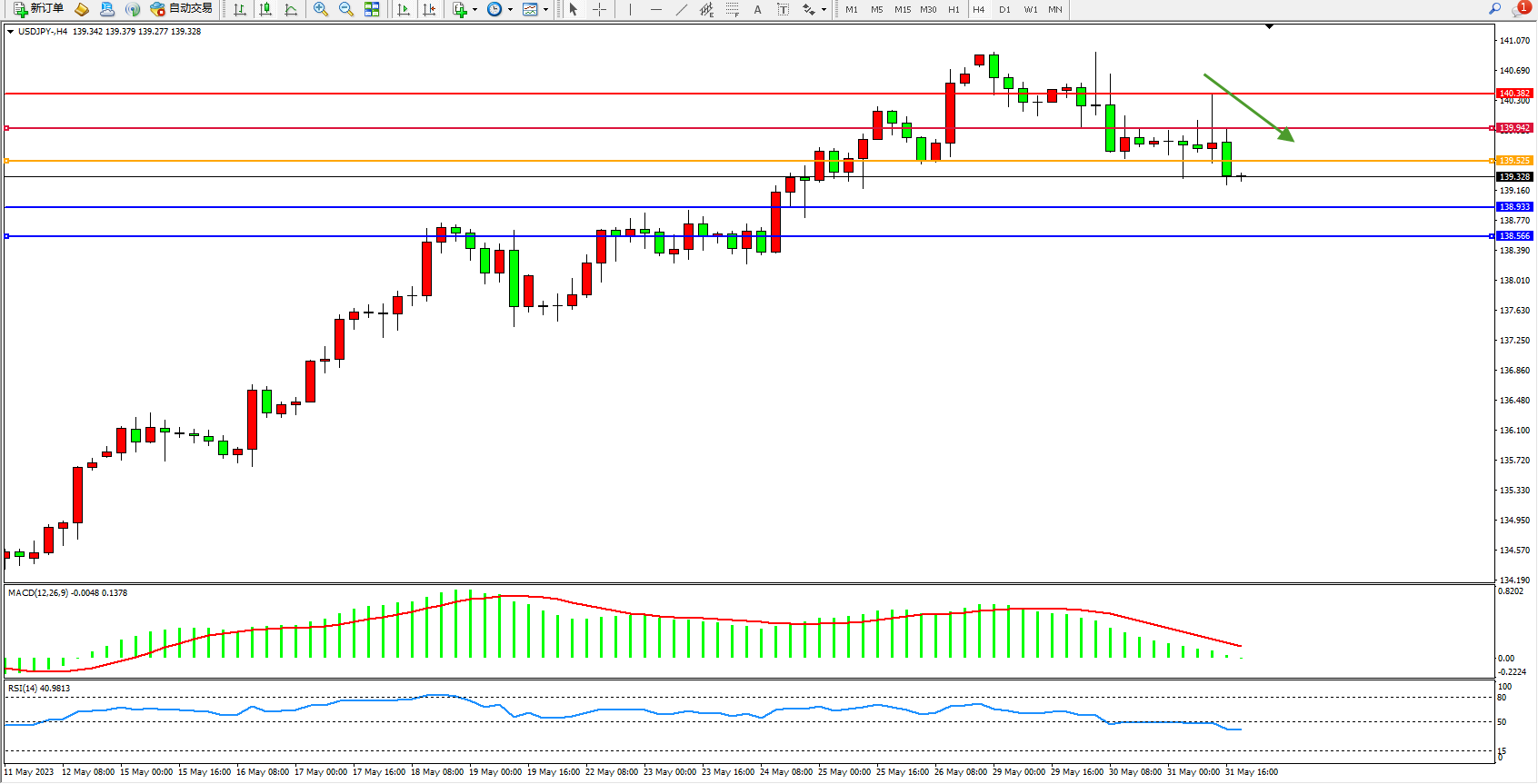
Task: Zoom in on the chart
Action: click(x=320, y=9)
